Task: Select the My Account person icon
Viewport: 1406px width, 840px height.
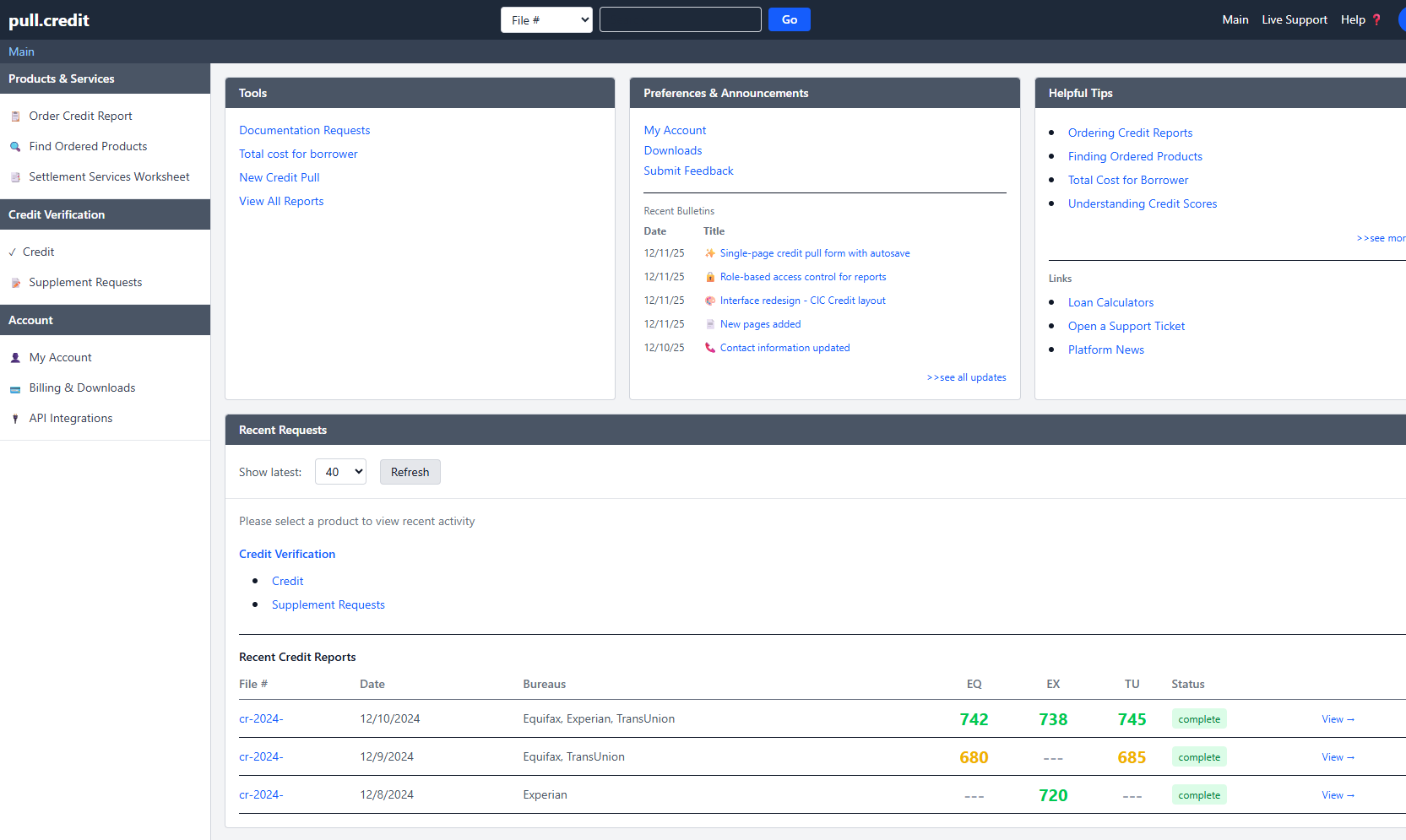Action: click(15, 357)
